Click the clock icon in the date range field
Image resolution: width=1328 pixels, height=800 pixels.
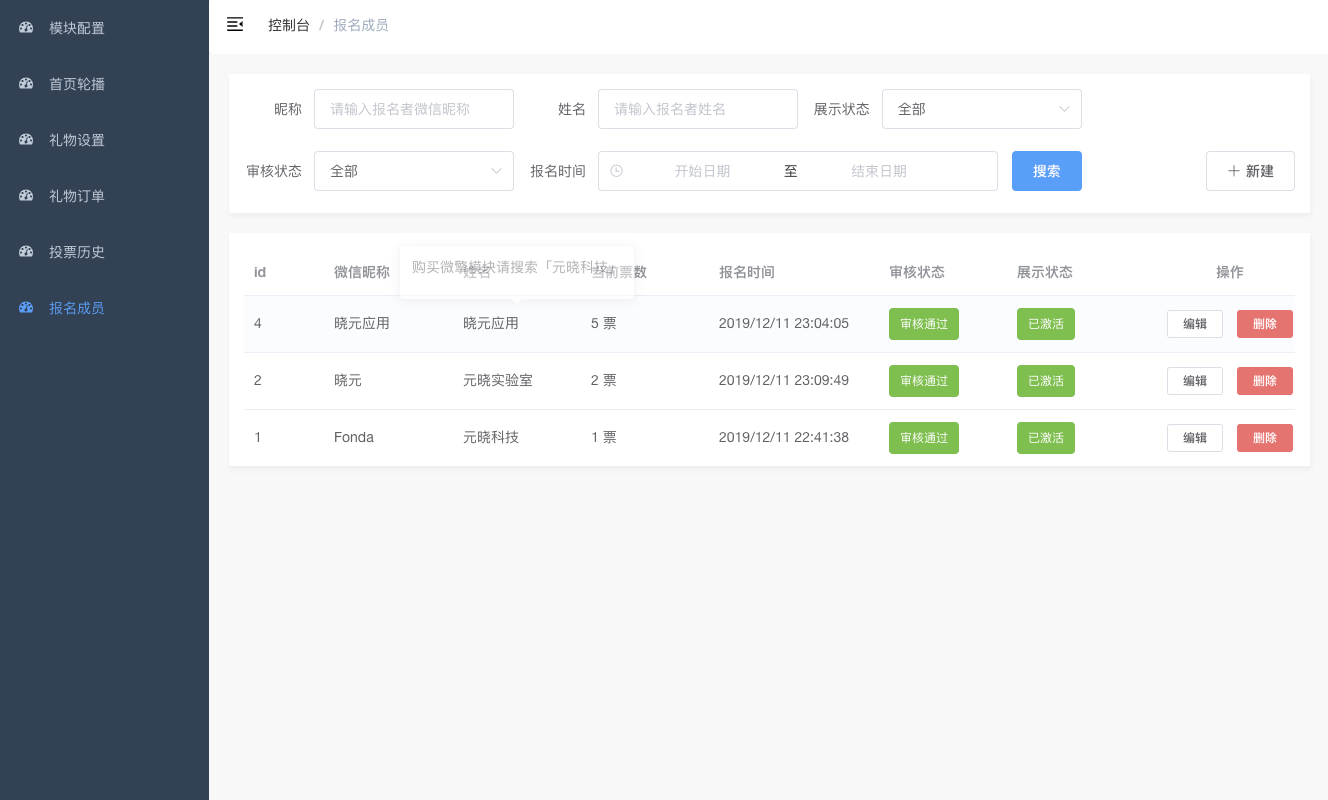click(617, 171)
